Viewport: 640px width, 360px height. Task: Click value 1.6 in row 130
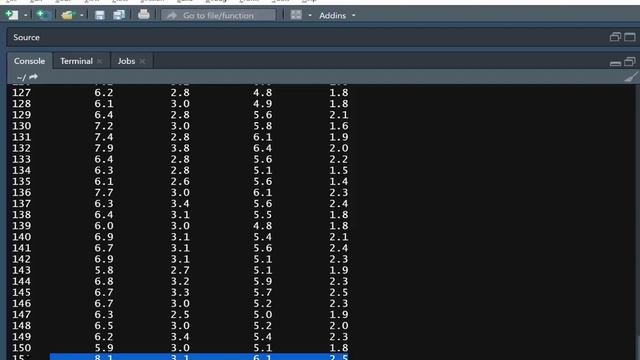(339, 126)
